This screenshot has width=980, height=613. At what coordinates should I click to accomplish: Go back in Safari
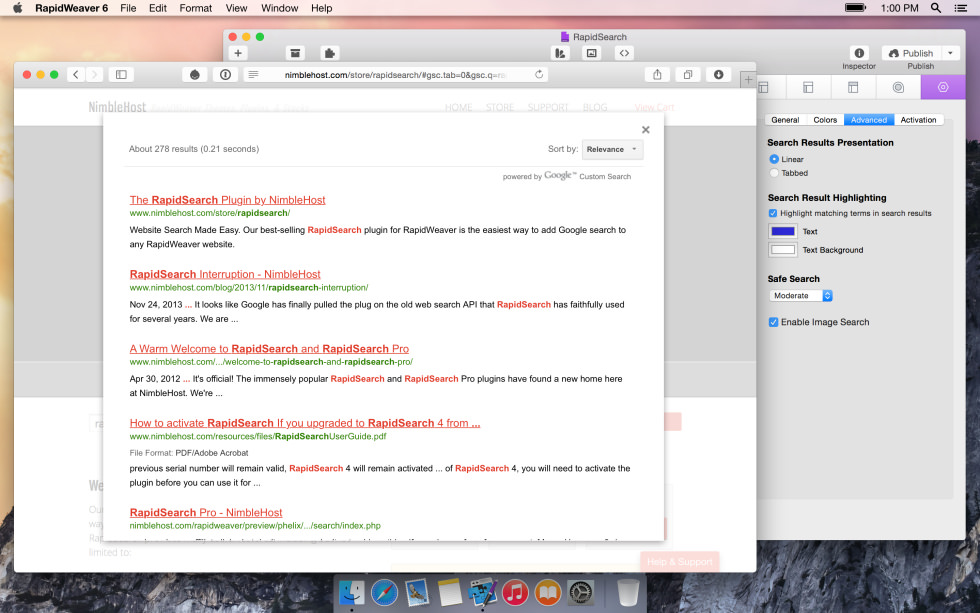click(76, 74)
